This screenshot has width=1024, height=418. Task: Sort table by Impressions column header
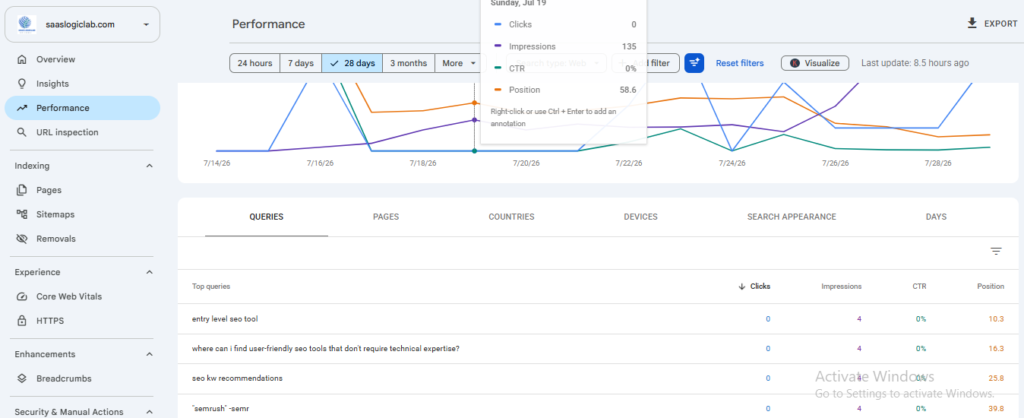pos(841,286)
